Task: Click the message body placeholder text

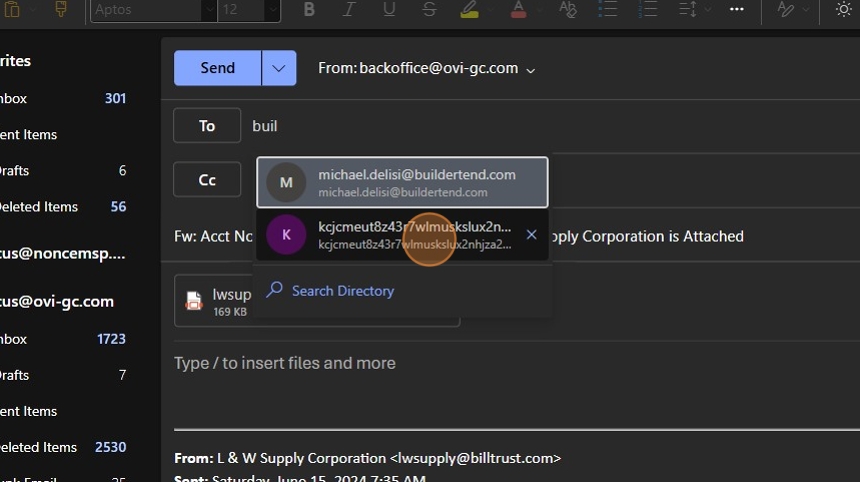Action: (x=285, y=363)
